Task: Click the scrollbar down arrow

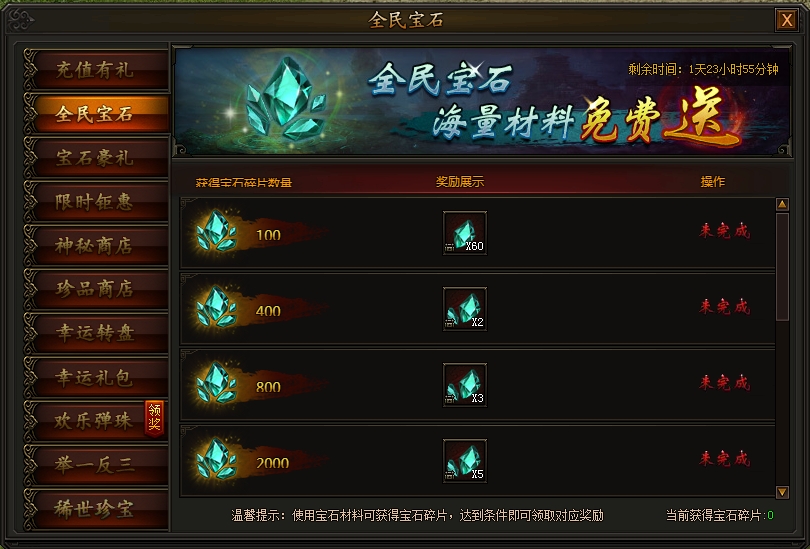Action: click(782, 492)
